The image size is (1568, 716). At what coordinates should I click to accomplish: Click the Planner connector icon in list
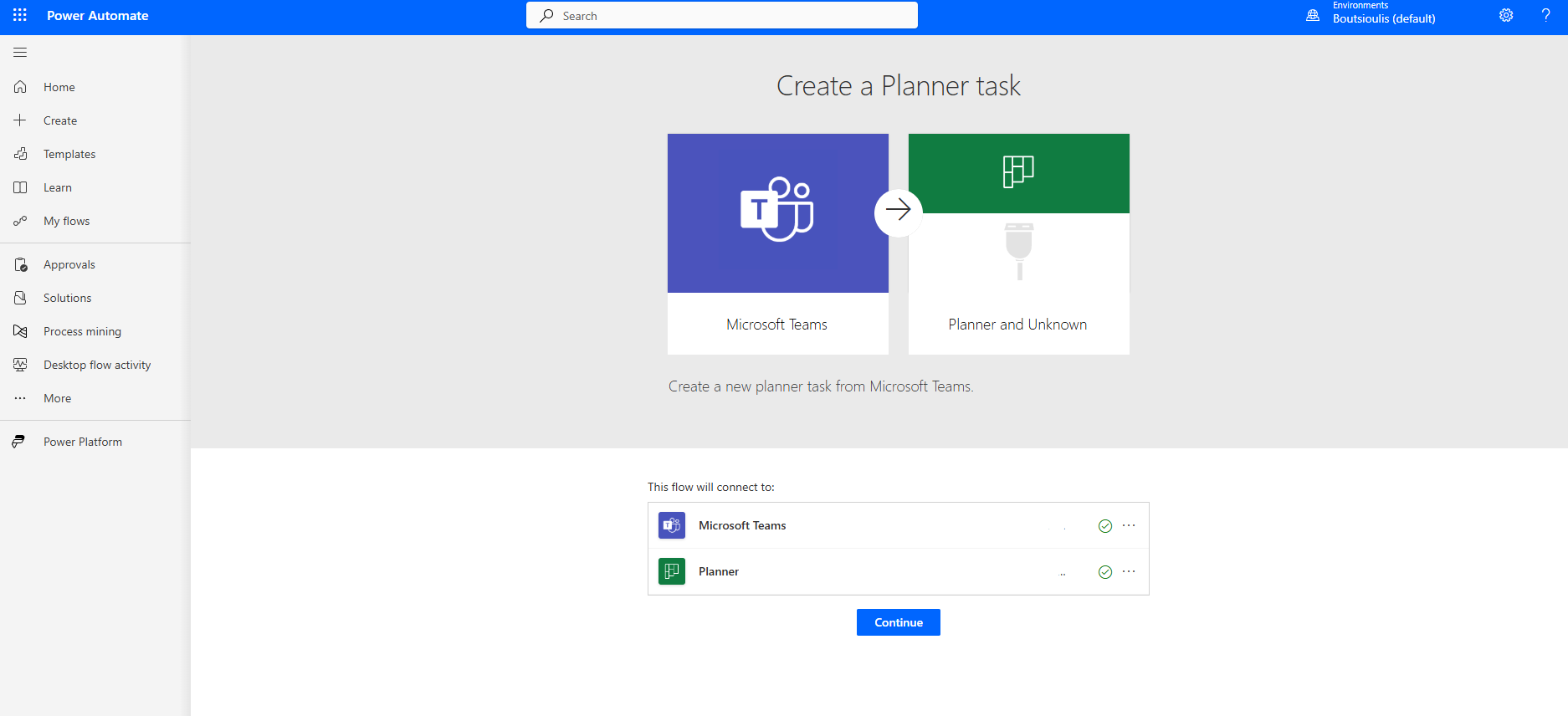pos(672,571)
